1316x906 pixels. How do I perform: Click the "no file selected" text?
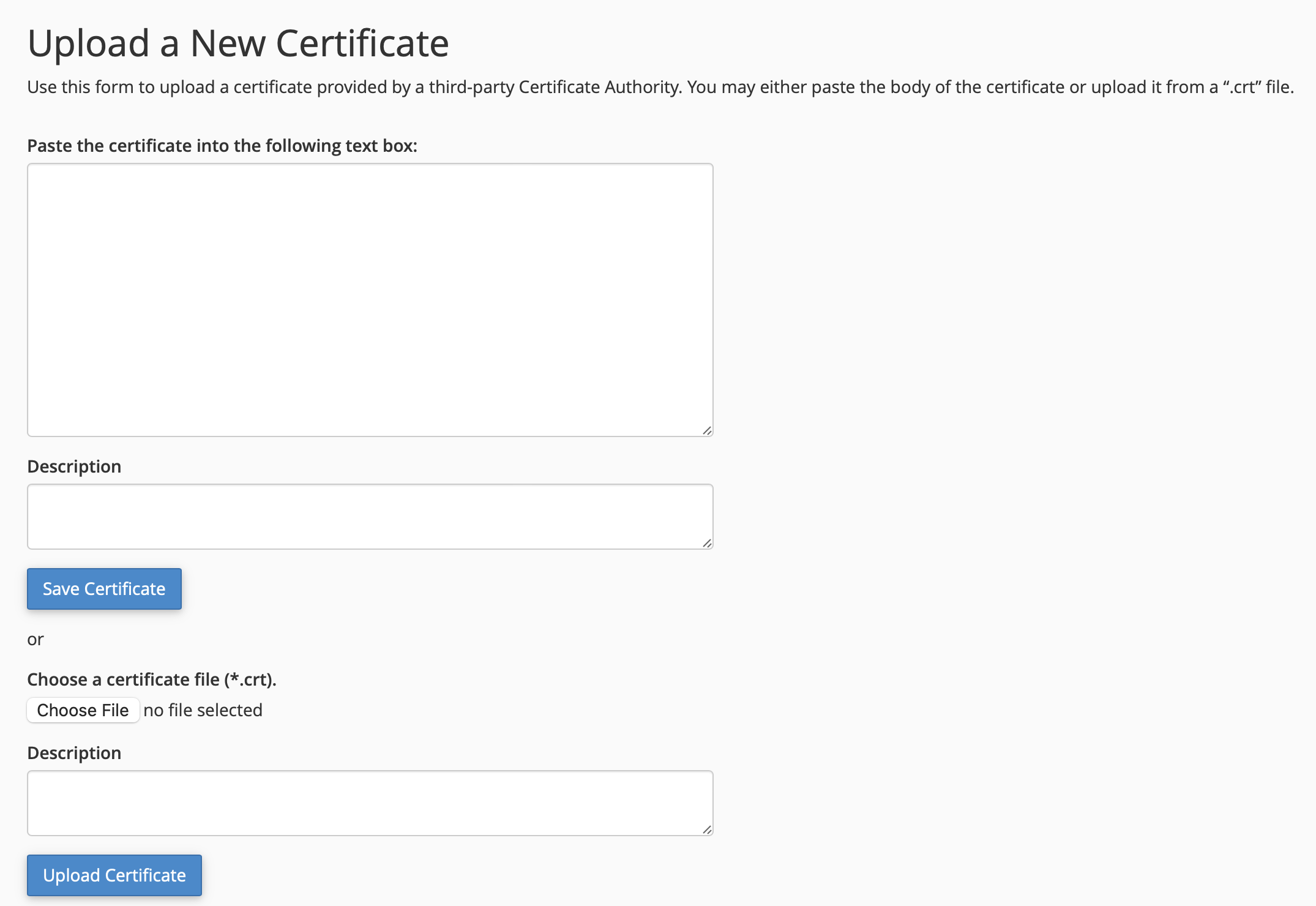click(x=203, y=710)
